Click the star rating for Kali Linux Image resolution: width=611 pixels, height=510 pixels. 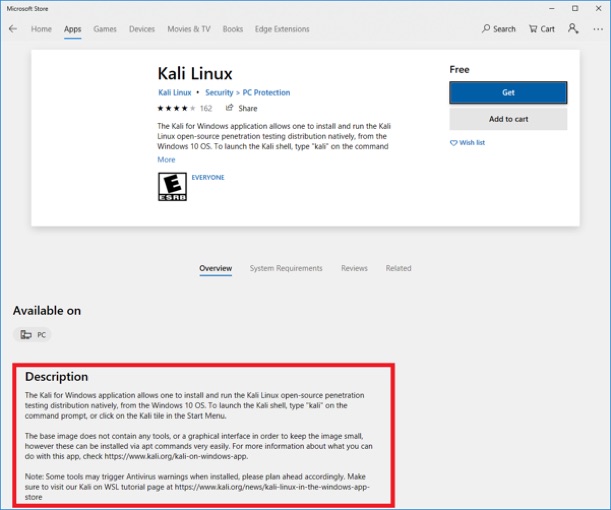pyautogui.click(x=175, y=108)
